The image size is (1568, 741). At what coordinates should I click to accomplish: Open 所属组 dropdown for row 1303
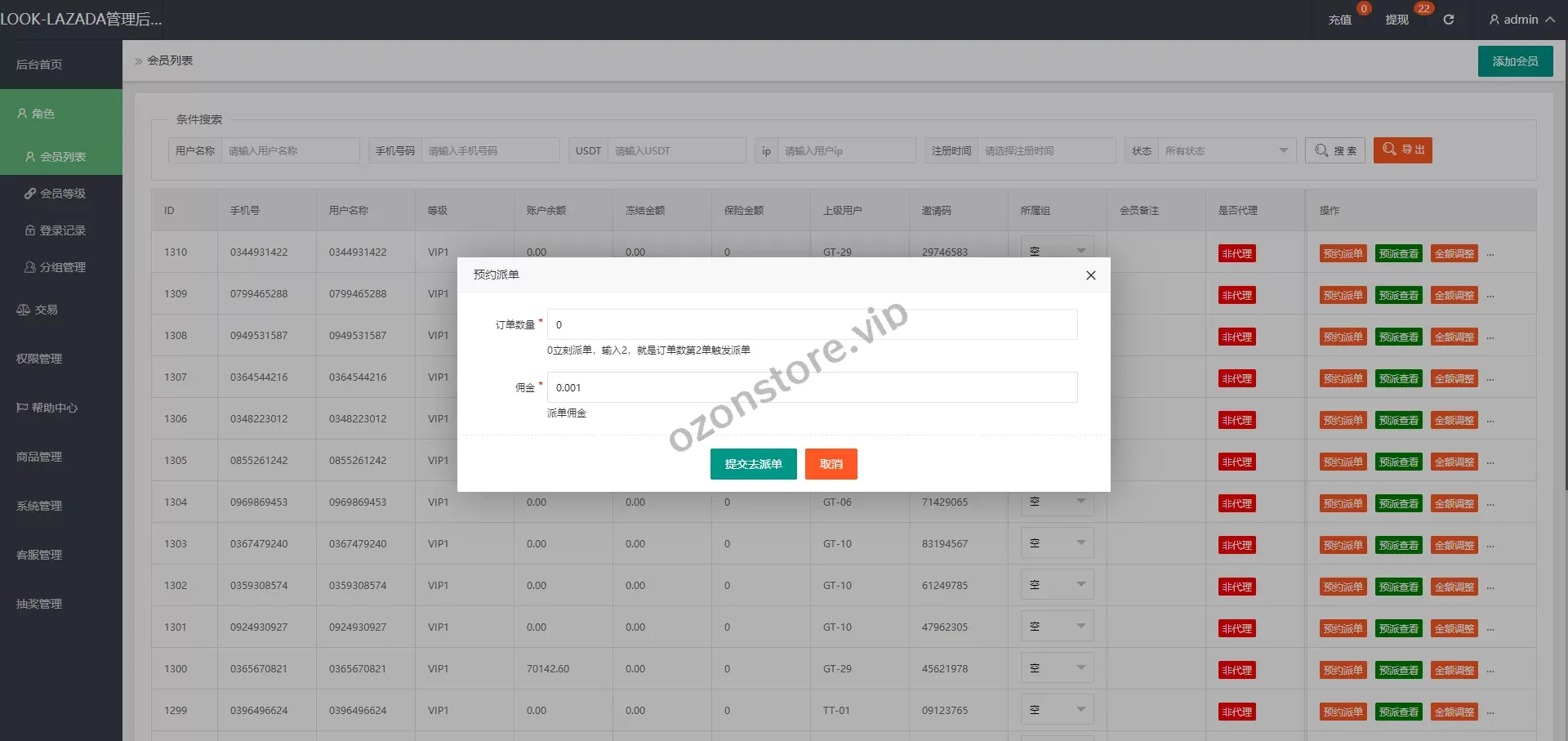1057,543
